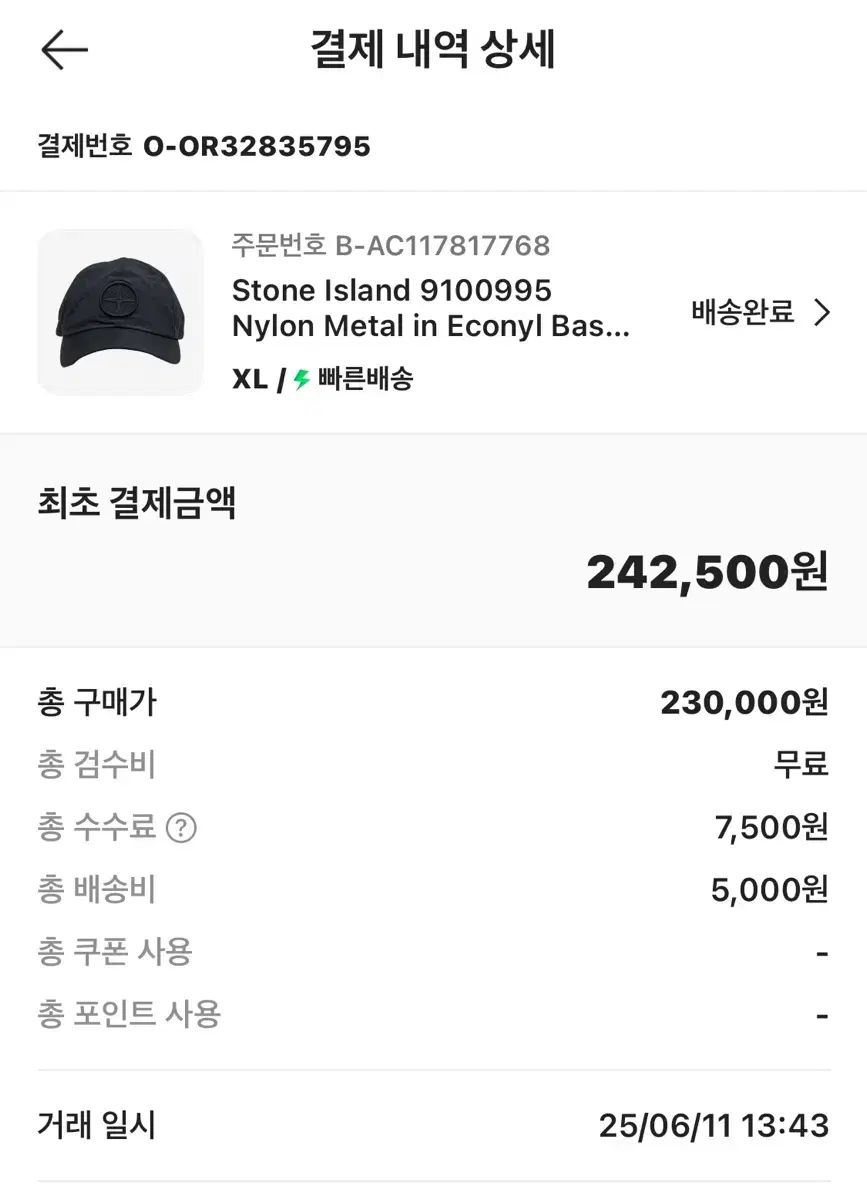Select the 7,500원 fee amount

[770, 827]
